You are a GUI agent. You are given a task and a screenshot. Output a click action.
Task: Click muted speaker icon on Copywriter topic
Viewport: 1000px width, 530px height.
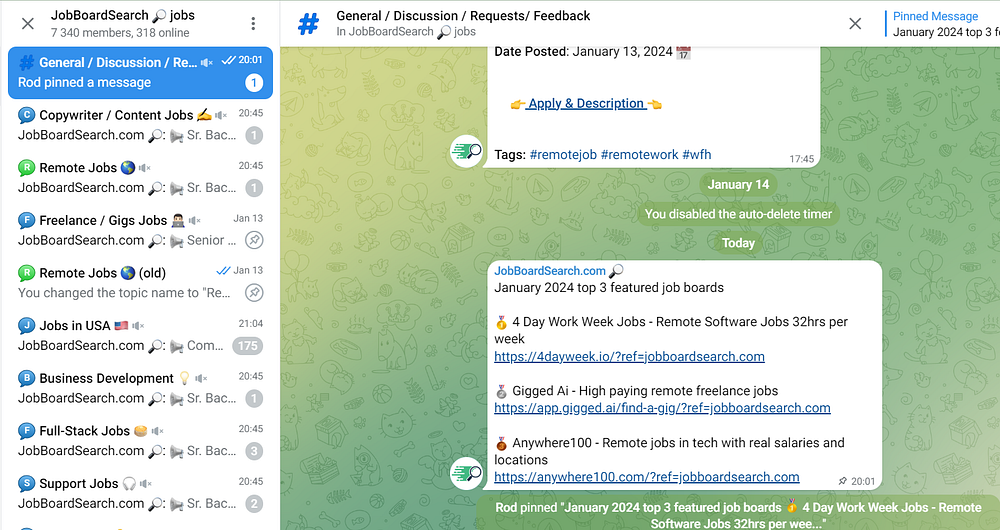coord(221,115)
